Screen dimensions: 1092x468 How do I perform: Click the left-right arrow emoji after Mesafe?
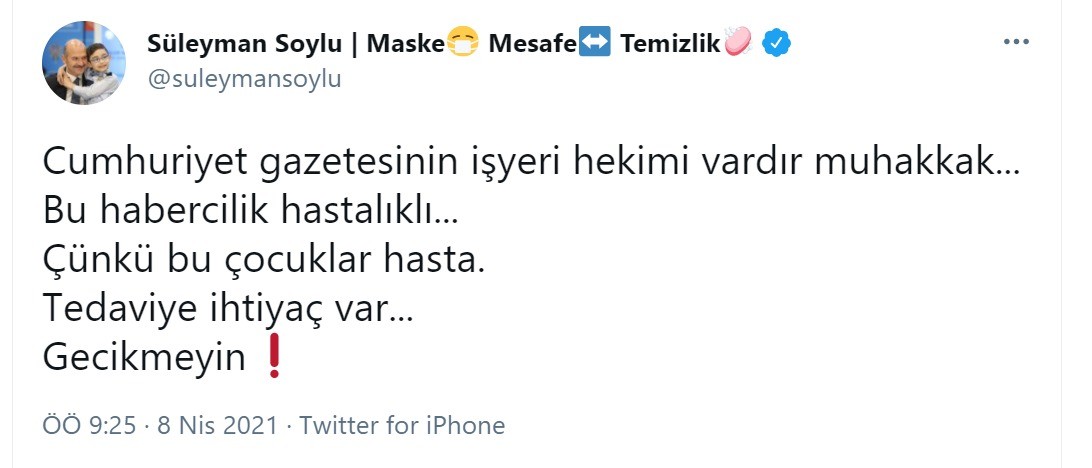coord(595,44)
